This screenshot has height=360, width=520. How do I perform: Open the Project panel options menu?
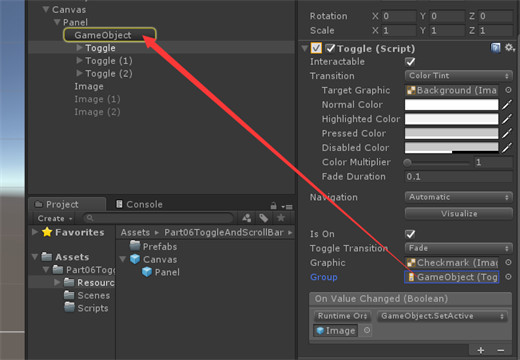[287, 206]
